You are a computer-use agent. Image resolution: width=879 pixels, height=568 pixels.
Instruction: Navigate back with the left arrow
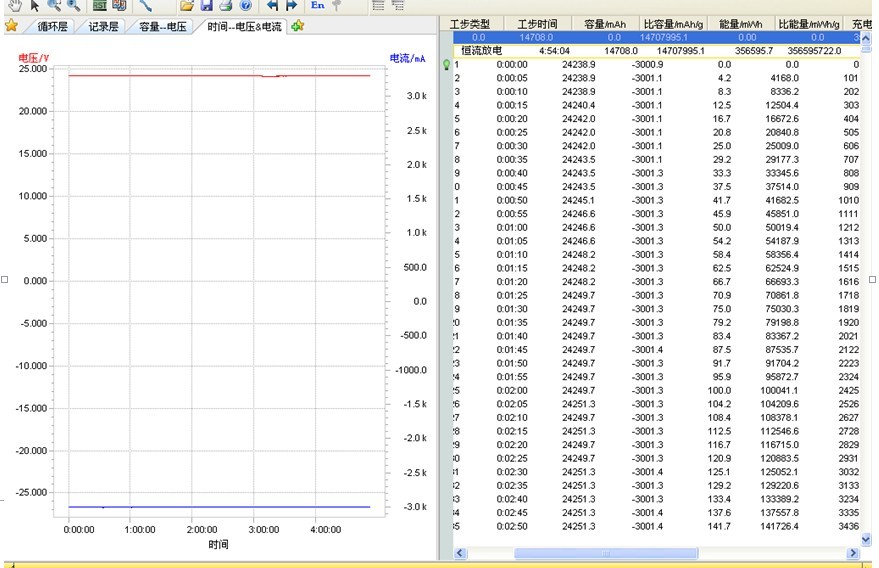coord(272,5)
